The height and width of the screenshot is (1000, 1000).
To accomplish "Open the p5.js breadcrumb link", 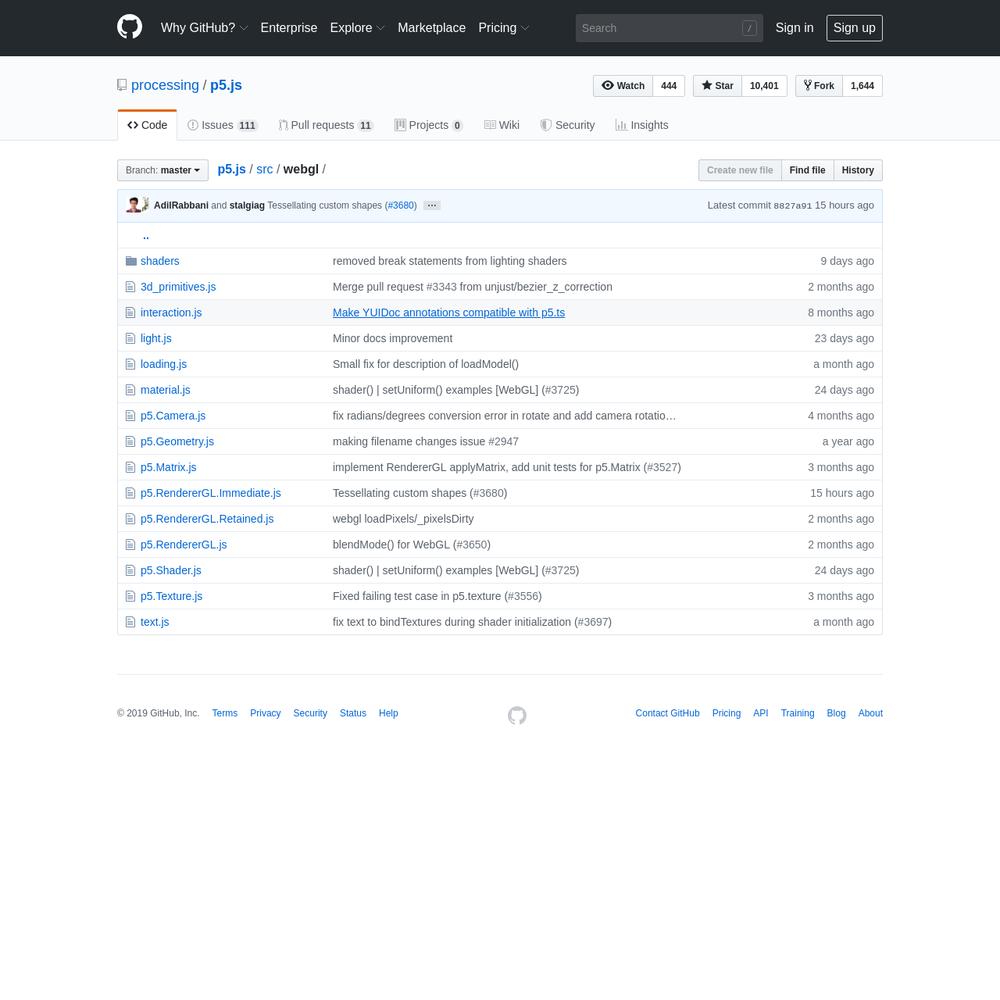I will [x=232, y=169].
